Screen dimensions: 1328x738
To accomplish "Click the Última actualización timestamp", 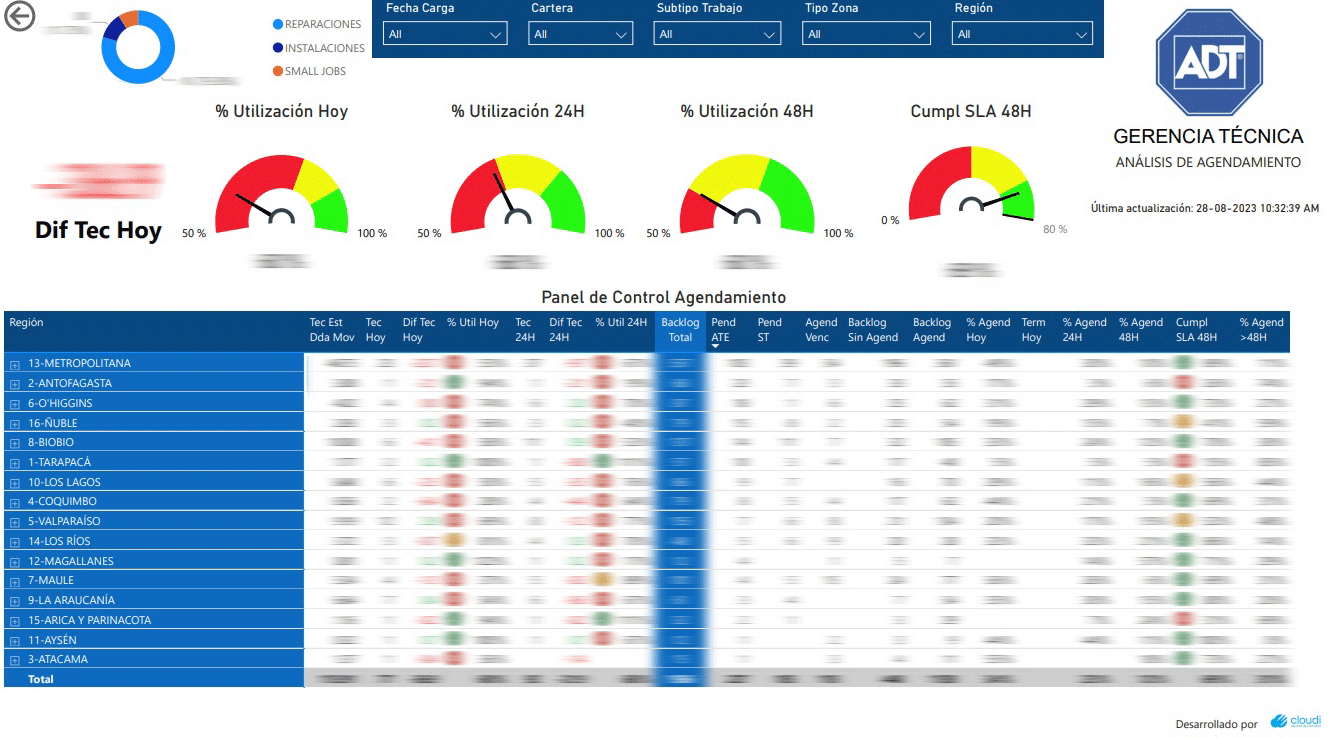I will click(1205, 208).
